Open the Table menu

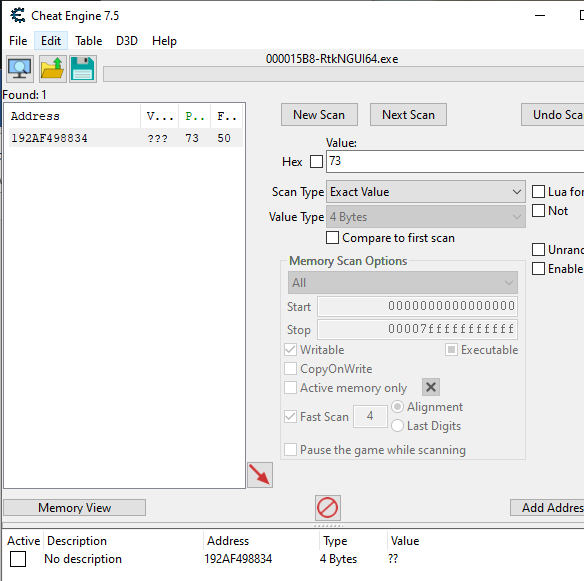(x=89, y=41)
